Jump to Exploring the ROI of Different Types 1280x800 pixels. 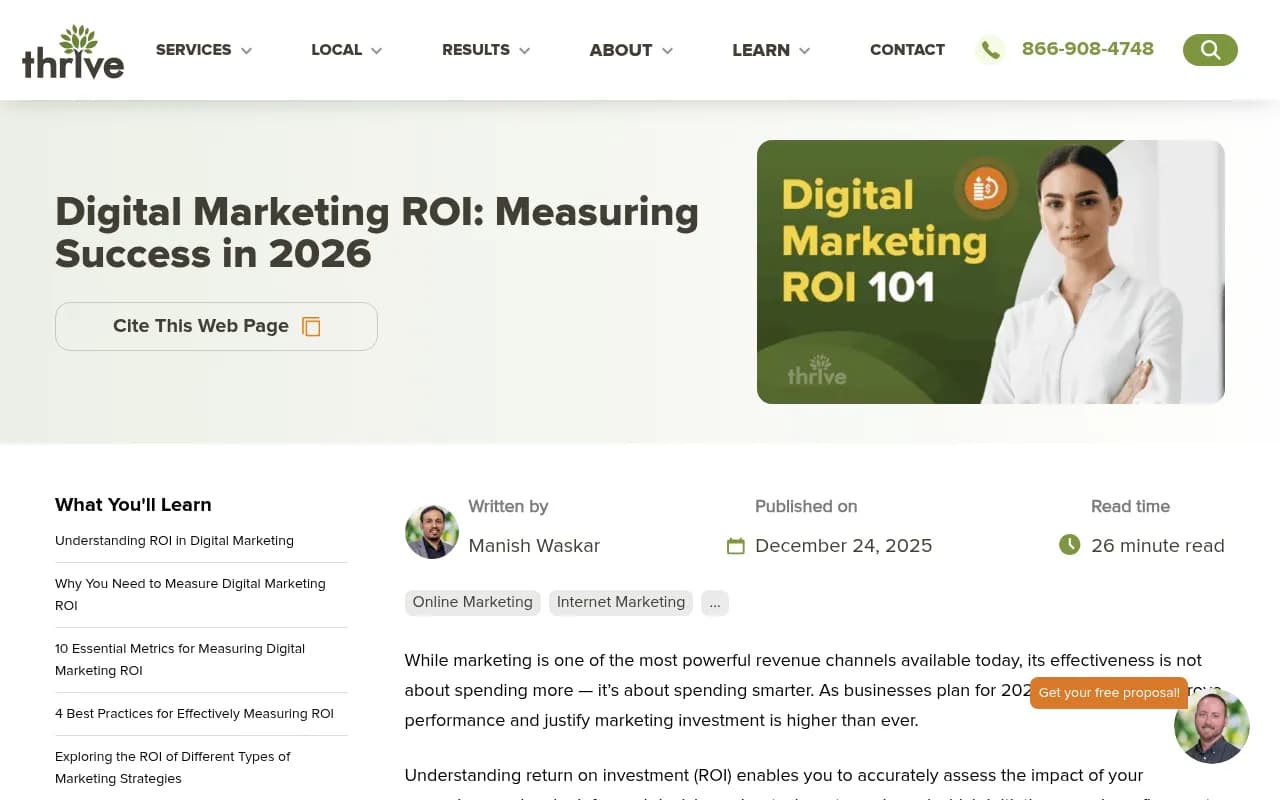click(173, 768)
